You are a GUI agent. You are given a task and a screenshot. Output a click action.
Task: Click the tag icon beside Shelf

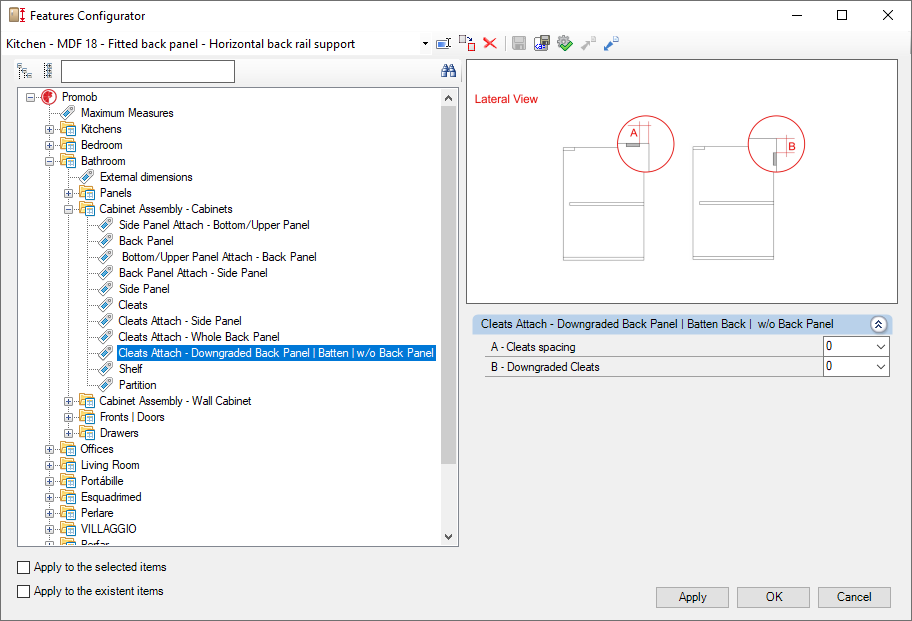point(105,369)
